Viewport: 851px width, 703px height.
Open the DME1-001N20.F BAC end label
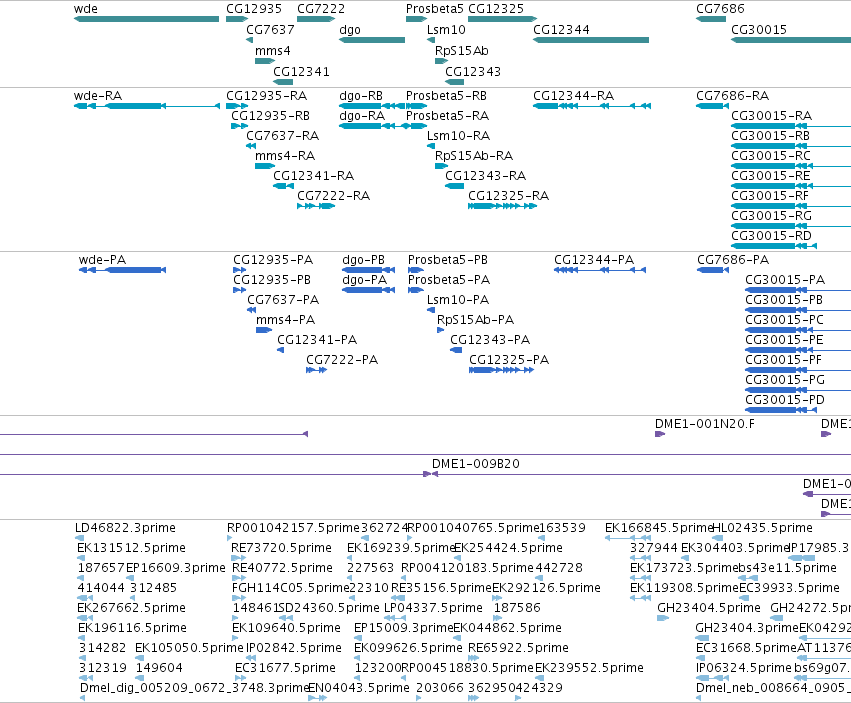point(704,425)
